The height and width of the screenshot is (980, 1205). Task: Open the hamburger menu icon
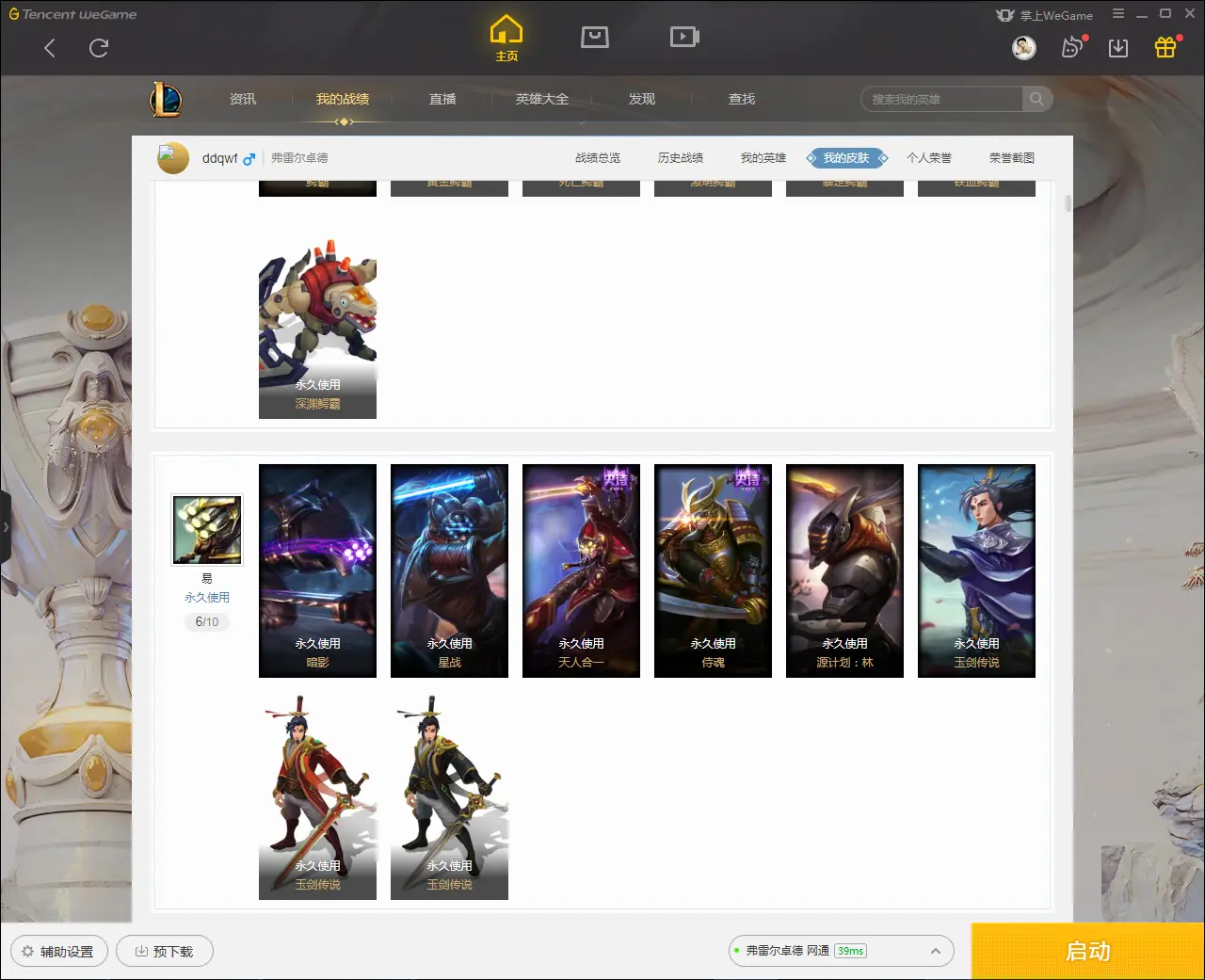pos(1118,14)
